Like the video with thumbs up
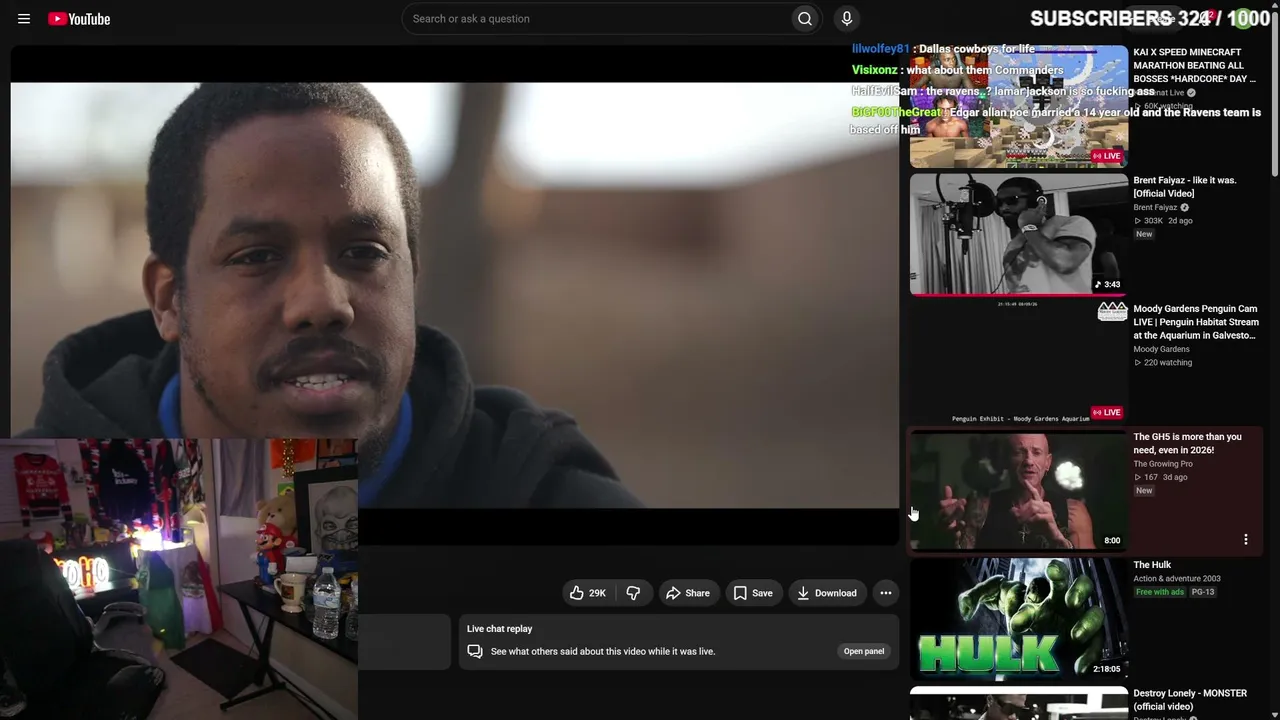1280x720 pixels. (x=588, y=593)
